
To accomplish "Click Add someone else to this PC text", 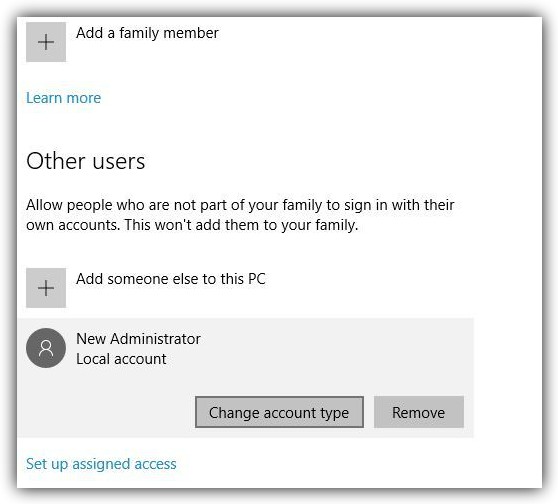I will coord(171,279).
